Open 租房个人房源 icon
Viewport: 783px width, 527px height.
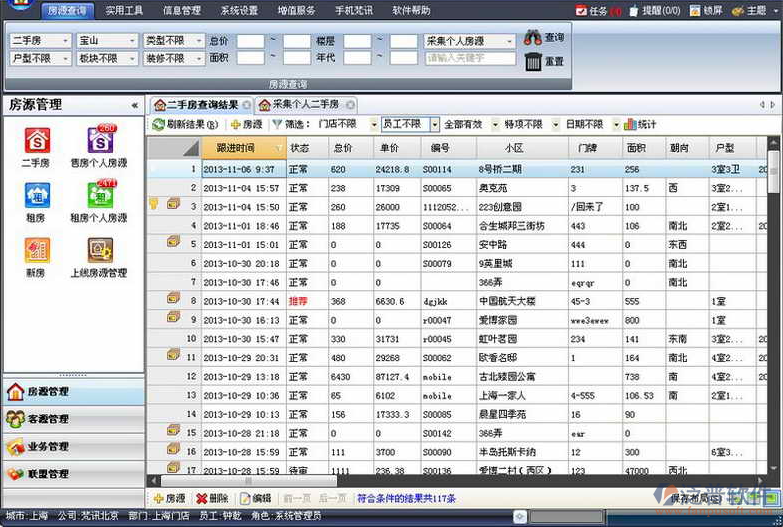click(x=99, y=196)
